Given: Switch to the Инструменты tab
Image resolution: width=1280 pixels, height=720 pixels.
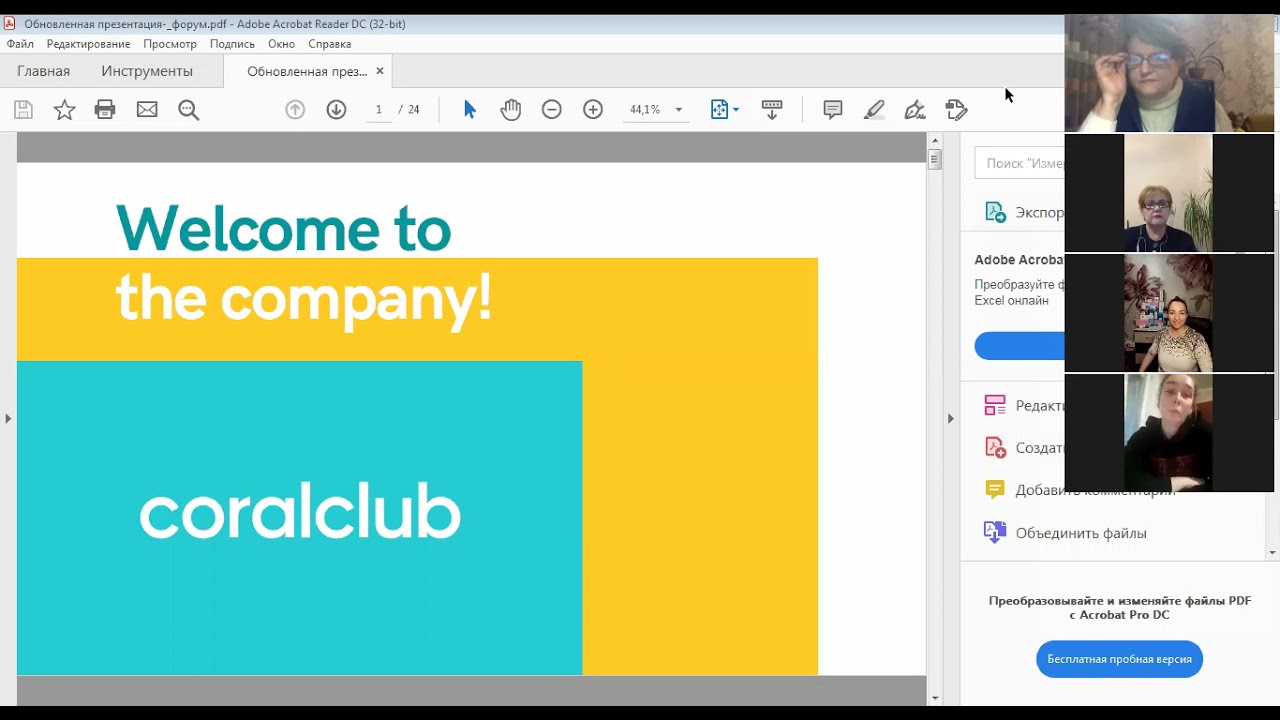Looking at the screenshot, I should pos(147,71).
